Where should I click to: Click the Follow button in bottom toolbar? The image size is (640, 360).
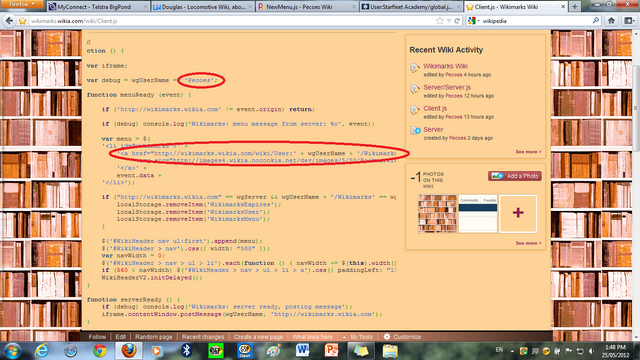tap(97, 337)
